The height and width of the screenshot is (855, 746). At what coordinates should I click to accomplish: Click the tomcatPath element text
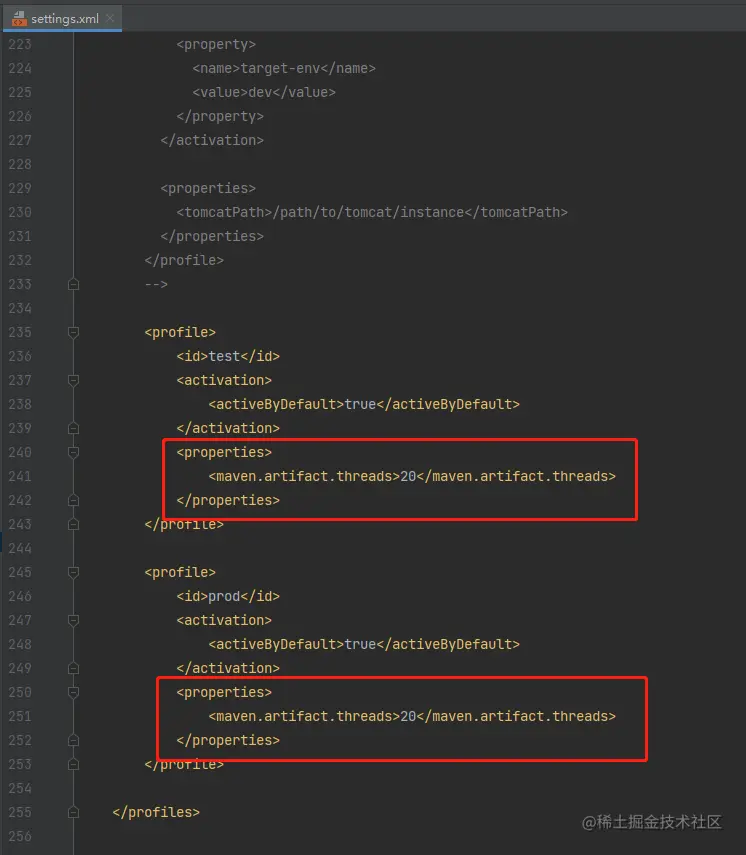[372, 212]
